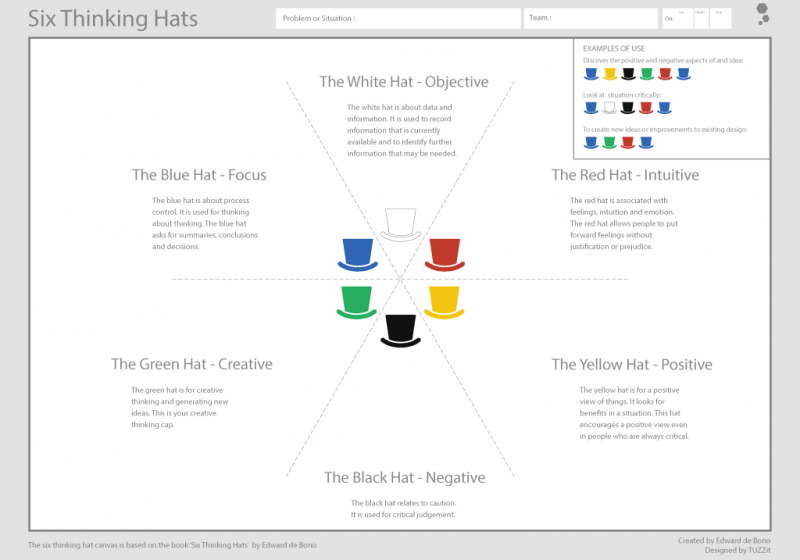Click the Six Thinking Hats title
The width and height of the screenshot is (800, 560).
coord(113,19)
